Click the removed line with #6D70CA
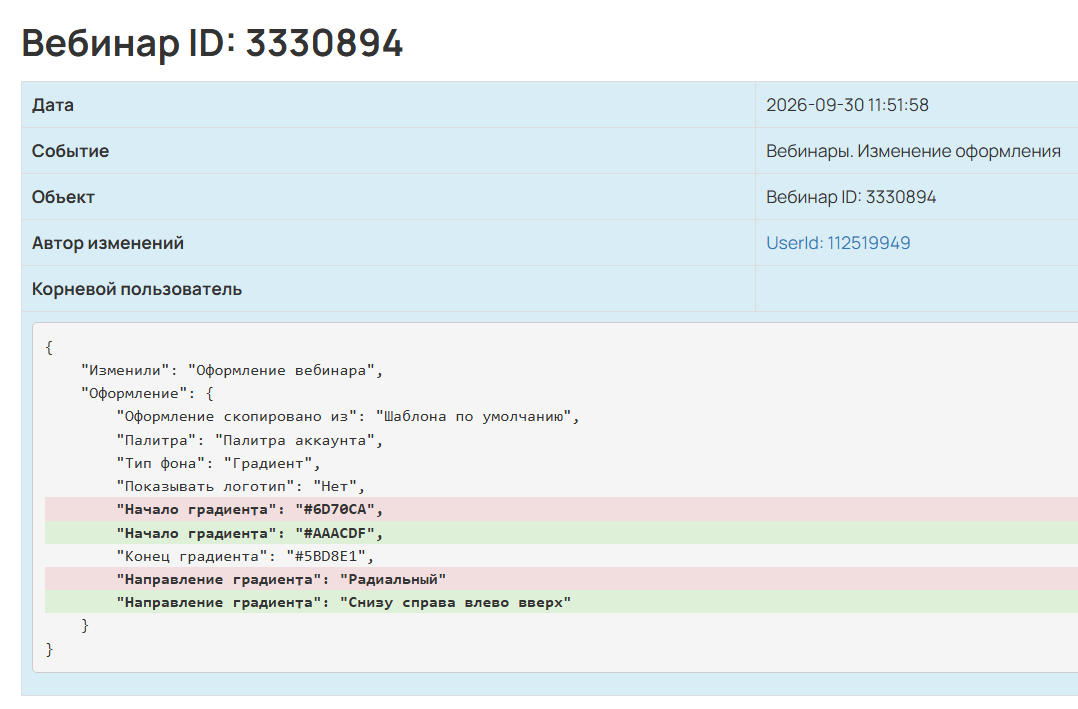This screenshot has height=709, width=1078. point(561,510)
